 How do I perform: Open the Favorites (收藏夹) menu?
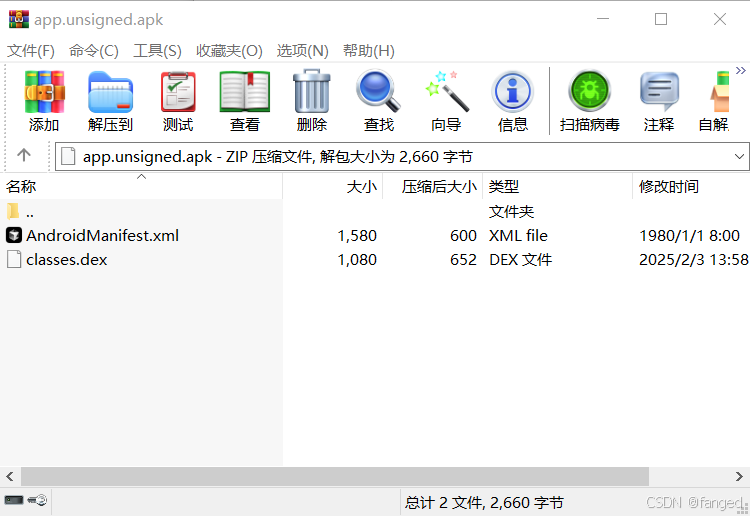pos(229,51)
